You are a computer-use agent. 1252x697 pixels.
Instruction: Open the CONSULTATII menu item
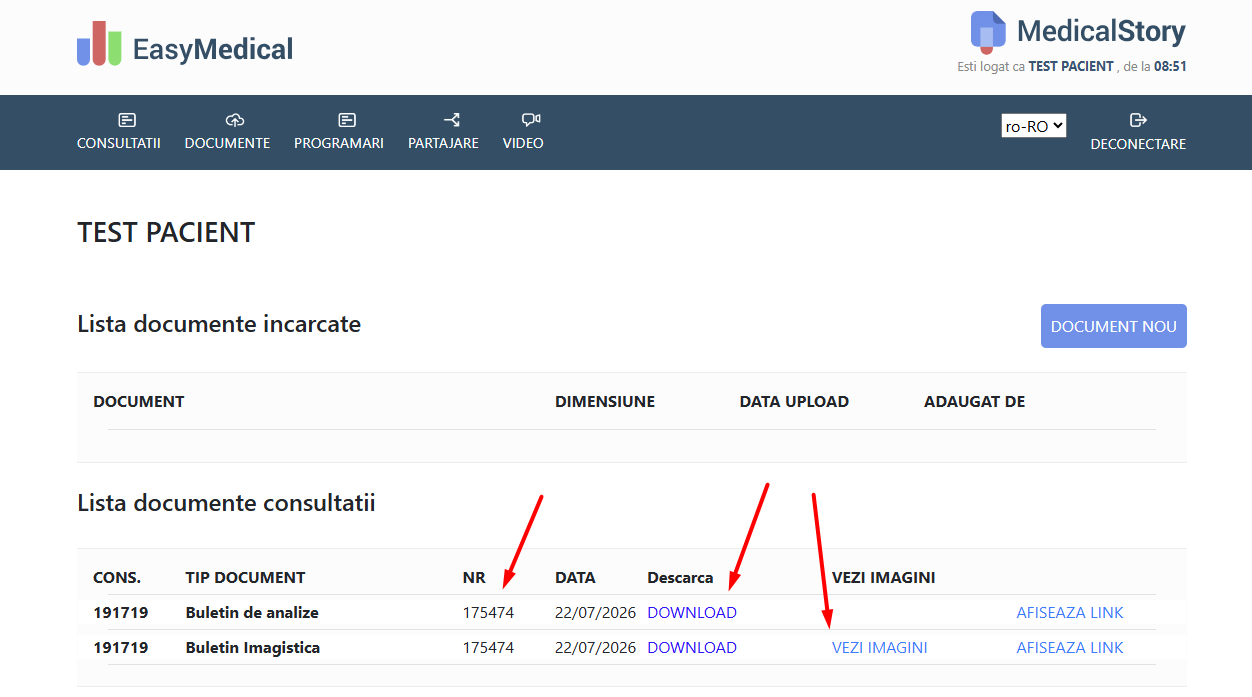tap(119, 143)
